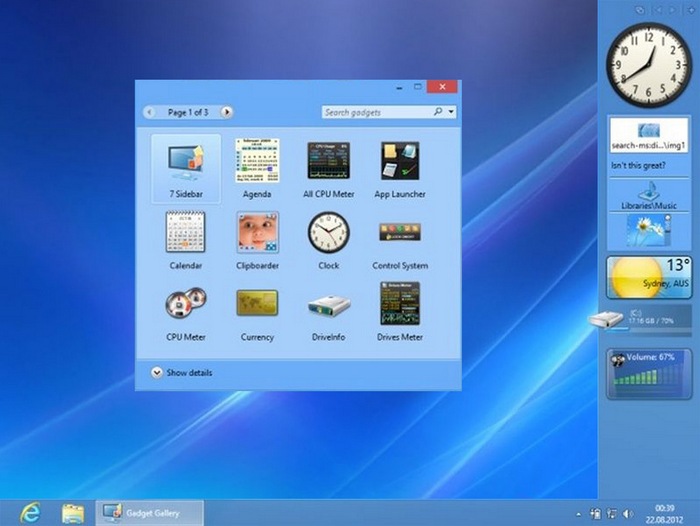Select the Control System gadget icon

coord(400,232)
